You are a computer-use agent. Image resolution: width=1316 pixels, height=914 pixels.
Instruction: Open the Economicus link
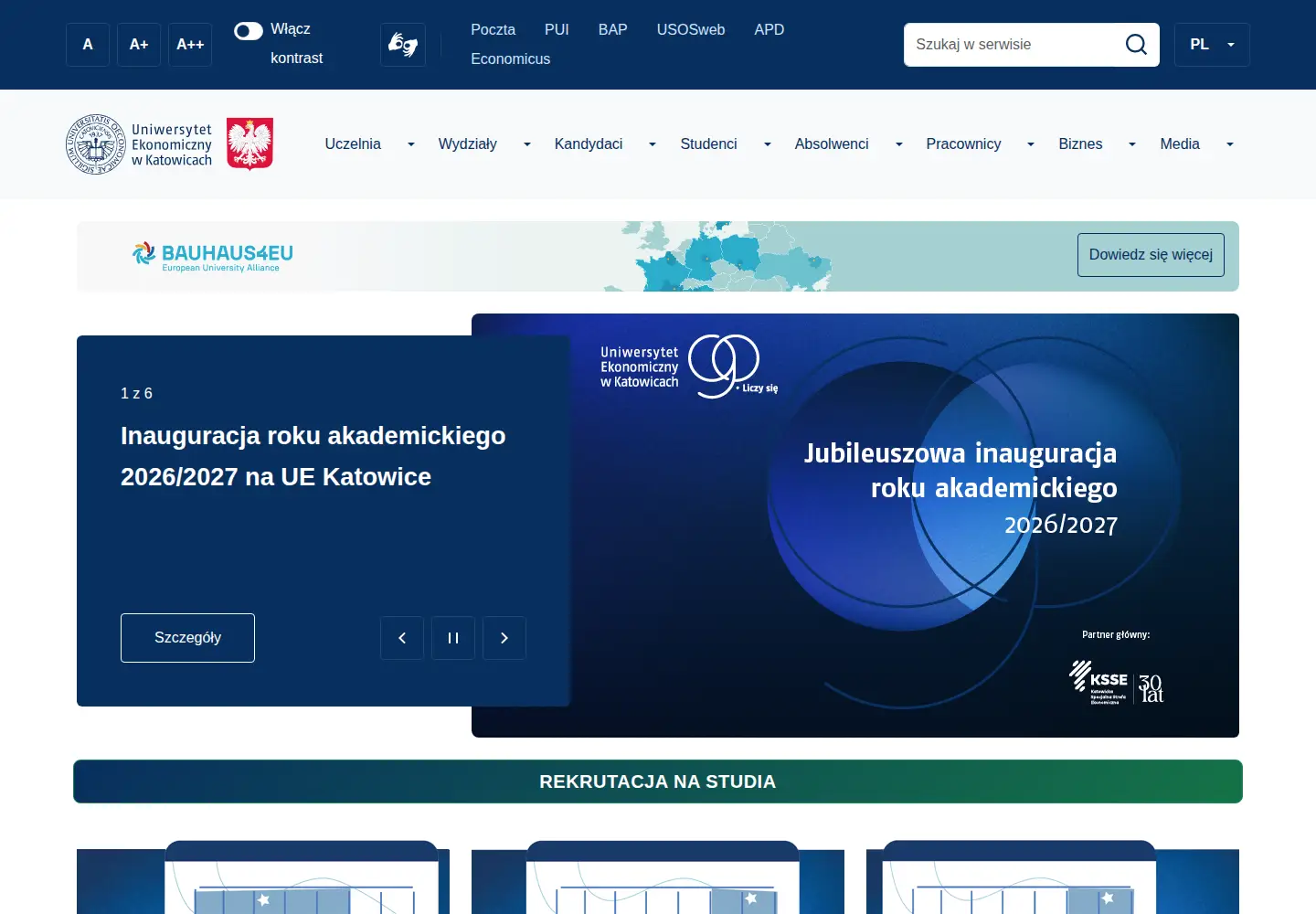[x=511, y=59]
